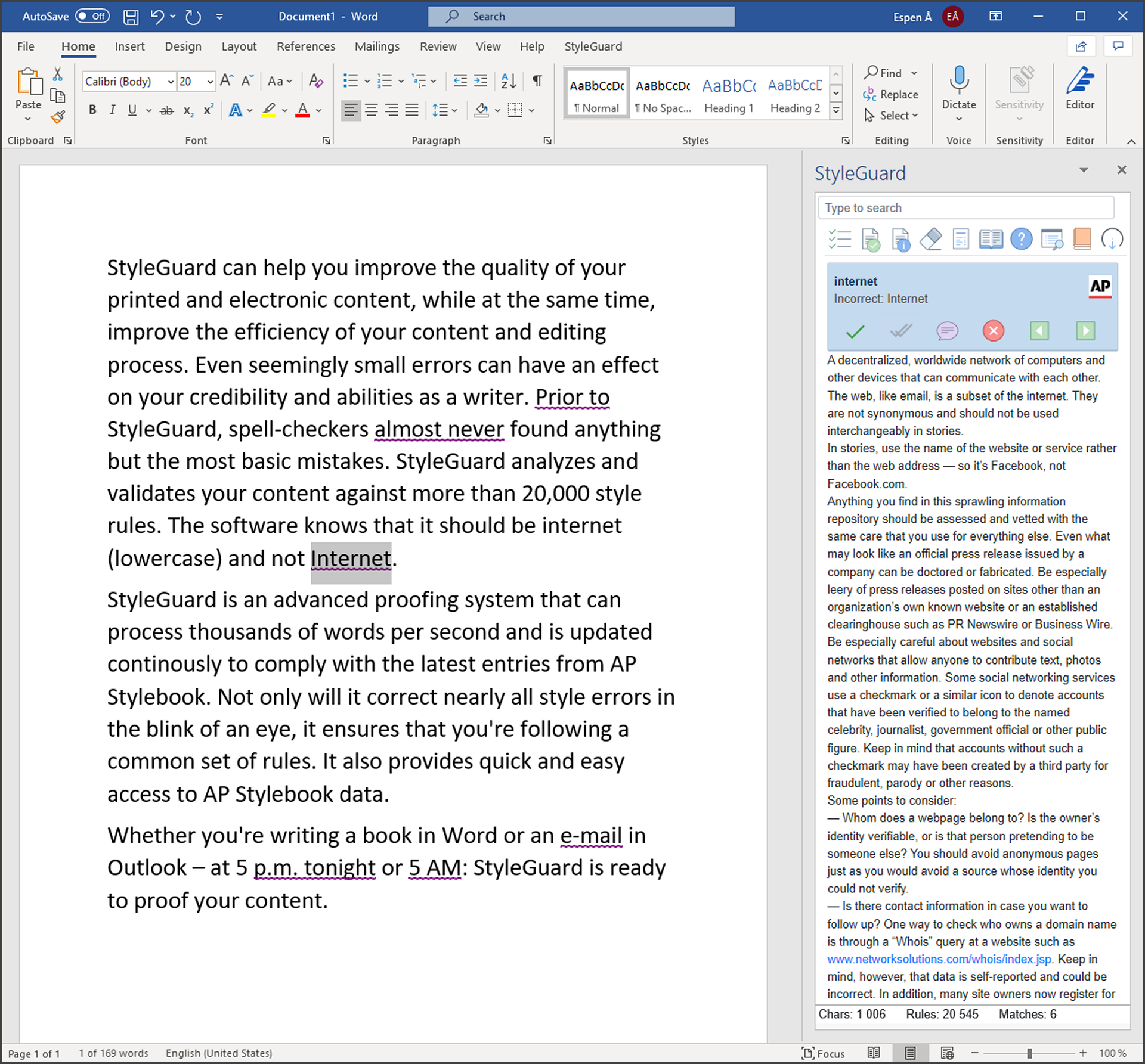Open StyleGuard pane options arrow
This screenshot has height=1064, width=1145.
tap(1084, 170)
